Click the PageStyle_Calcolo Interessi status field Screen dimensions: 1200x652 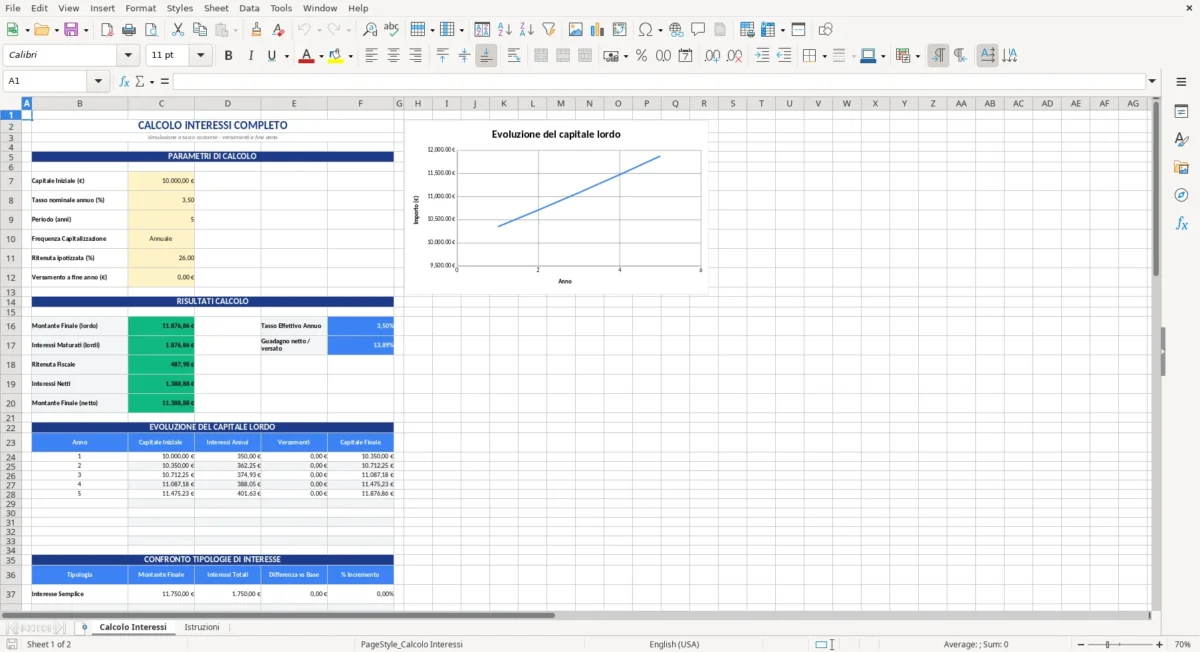412,645
